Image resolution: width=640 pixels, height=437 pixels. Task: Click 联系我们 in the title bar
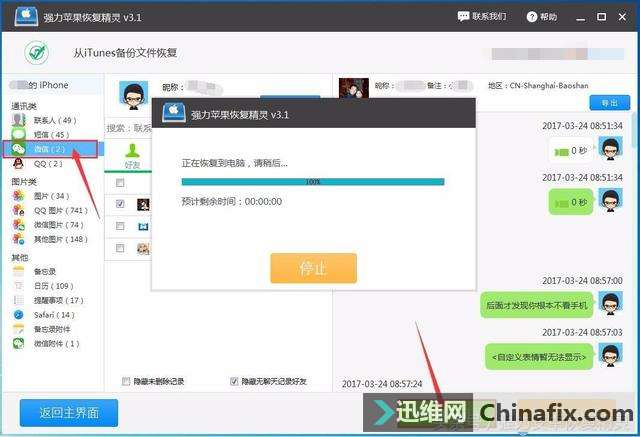(482, 17)
